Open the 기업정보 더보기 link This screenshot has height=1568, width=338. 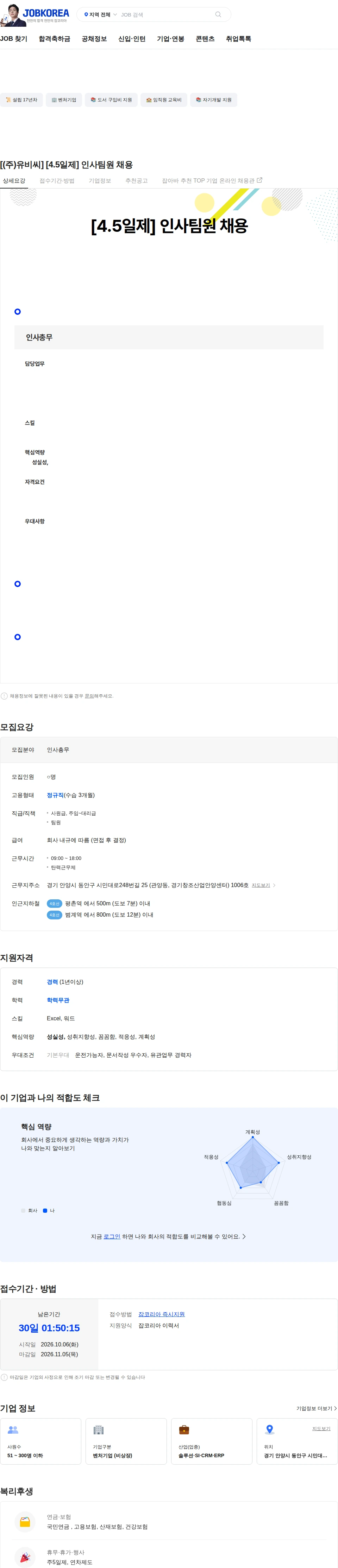click(x=317, y=1409)
